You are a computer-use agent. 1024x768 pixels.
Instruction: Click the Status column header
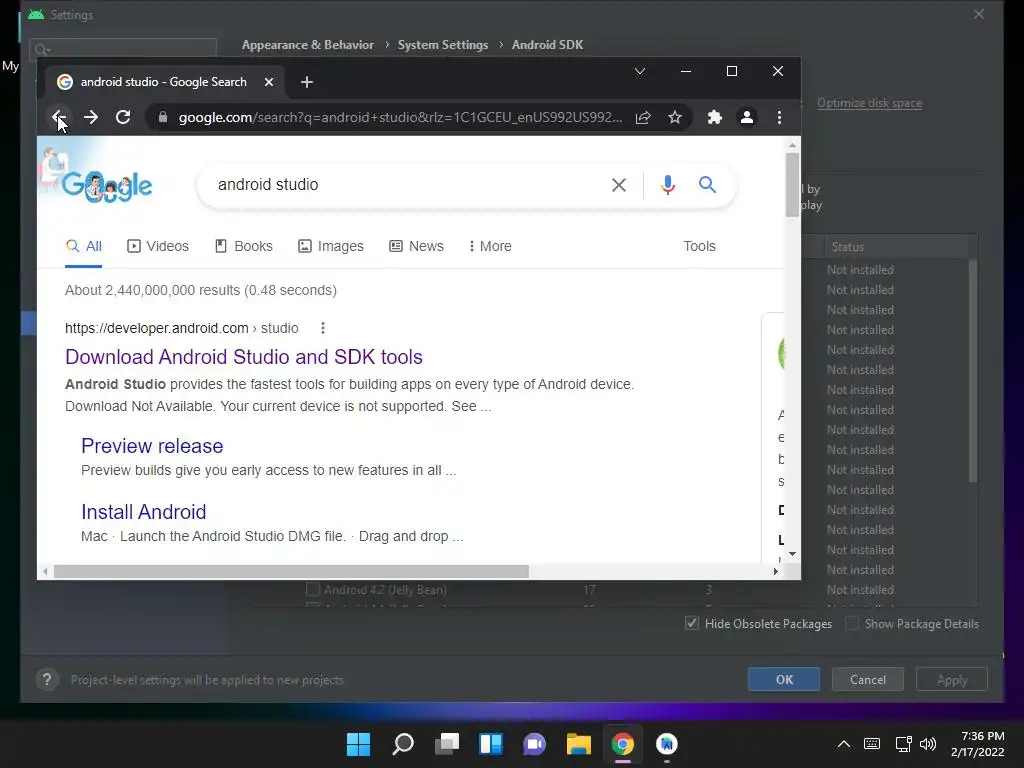click(848, 247)
